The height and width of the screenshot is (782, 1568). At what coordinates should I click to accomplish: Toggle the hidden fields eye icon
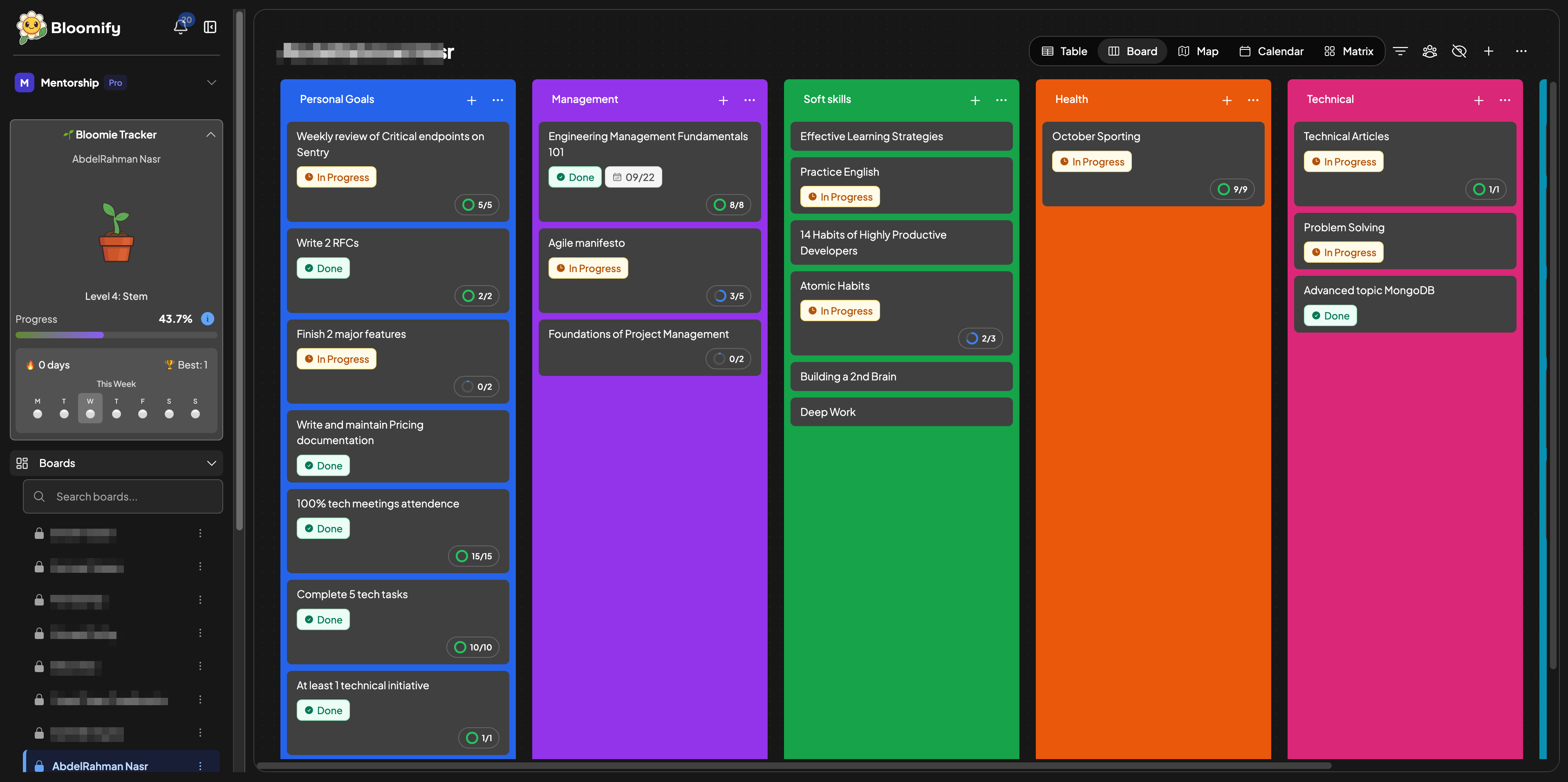(x=1458, y=51)
